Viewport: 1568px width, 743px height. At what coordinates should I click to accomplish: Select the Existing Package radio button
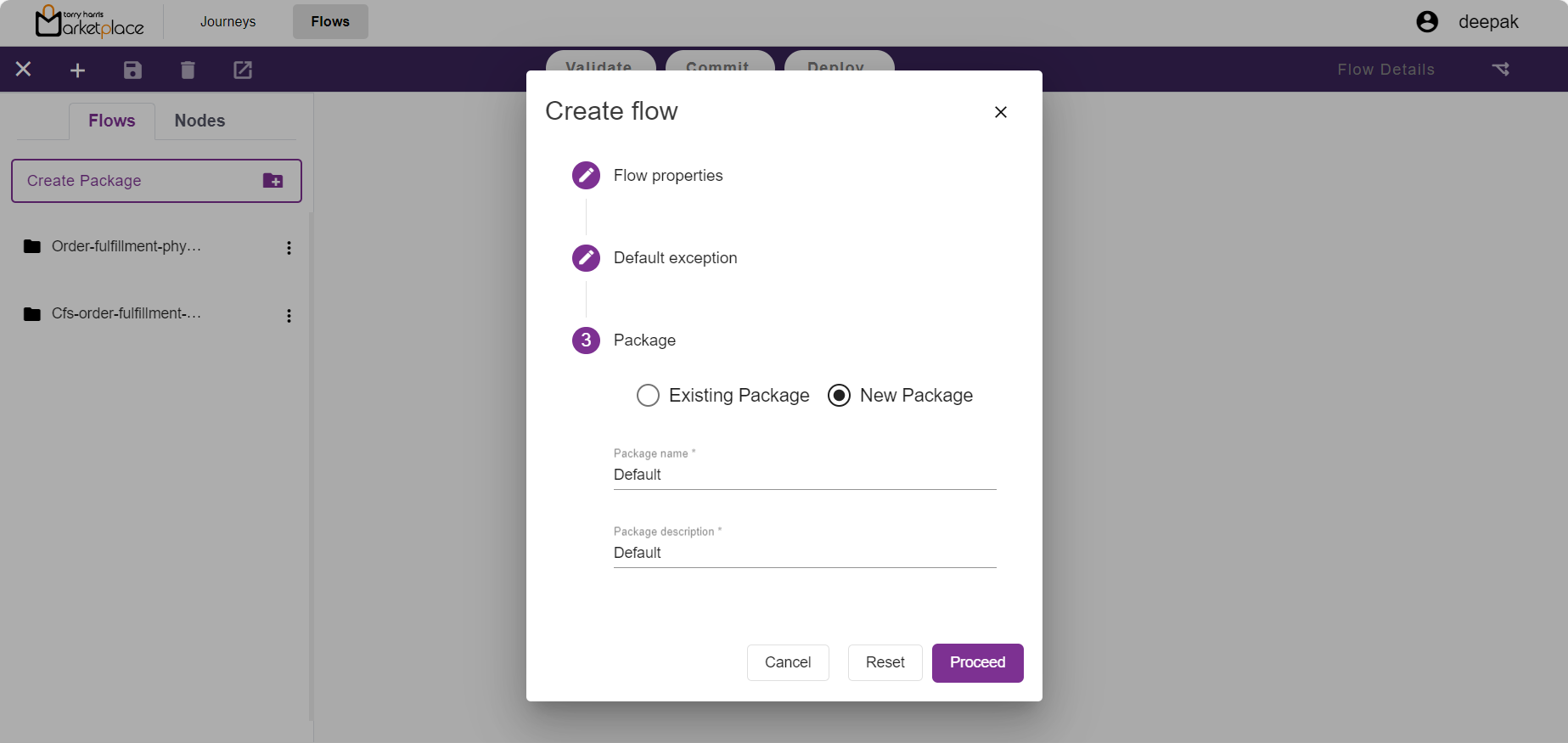pos(648,396)
